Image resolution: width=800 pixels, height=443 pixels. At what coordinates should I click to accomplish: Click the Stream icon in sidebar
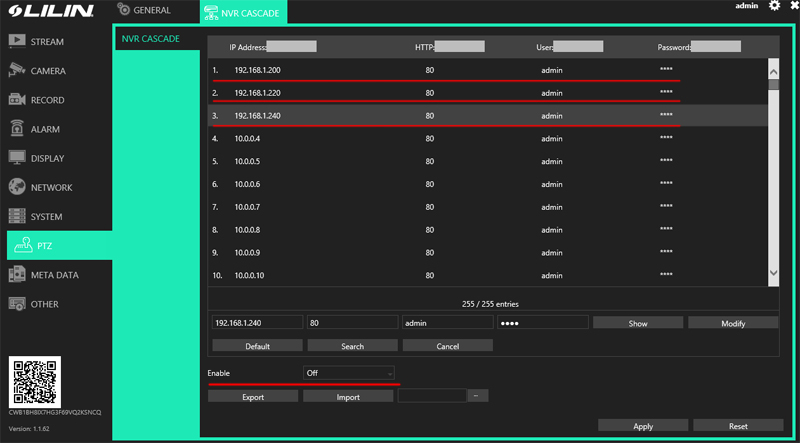(x=17, y=42)
